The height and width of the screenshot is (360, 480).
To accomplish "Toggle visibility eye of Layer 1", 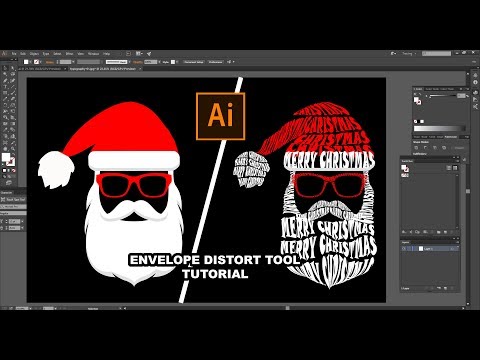I will [404, 249].
